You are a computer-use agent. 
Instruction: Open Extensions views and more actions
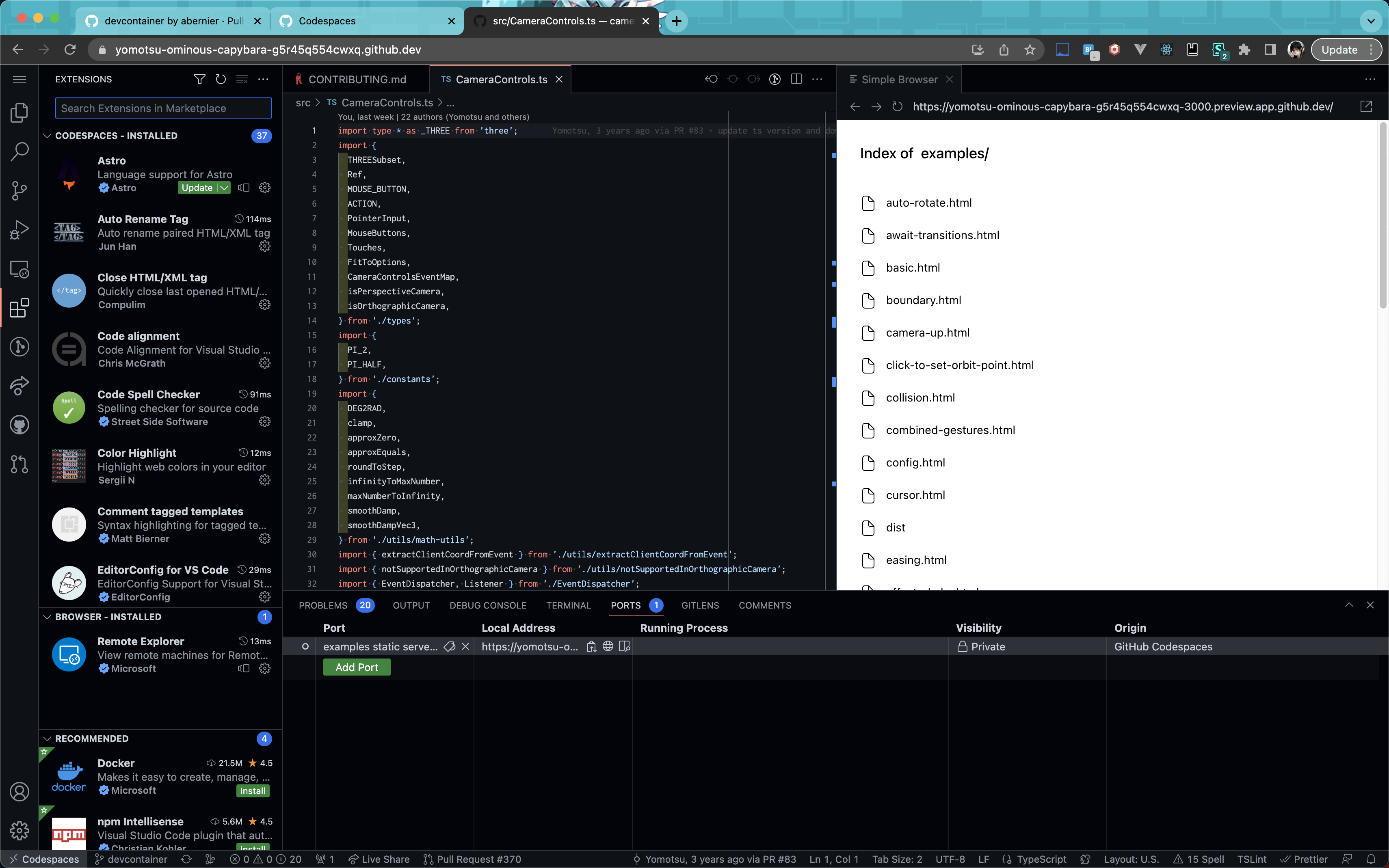pyautogui.click(x=263, y=79)
